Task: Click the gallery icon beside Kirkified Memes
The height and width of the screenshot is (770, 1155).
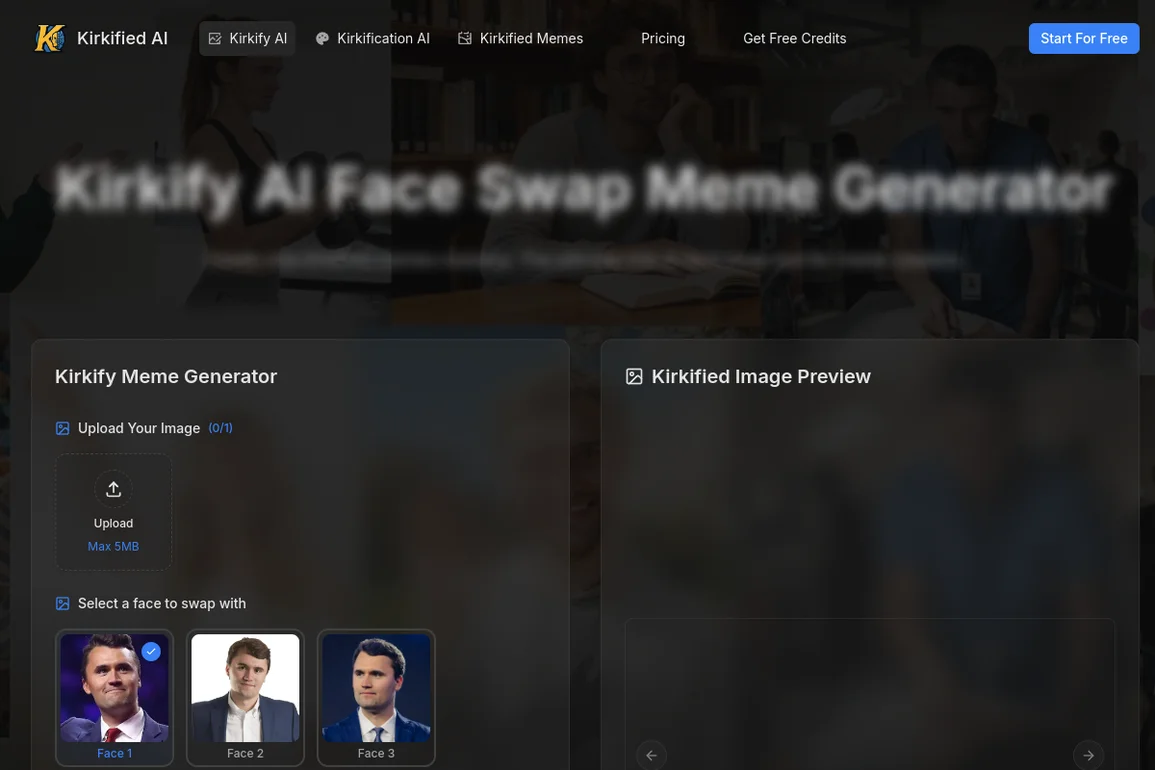Action: [465, 38]
